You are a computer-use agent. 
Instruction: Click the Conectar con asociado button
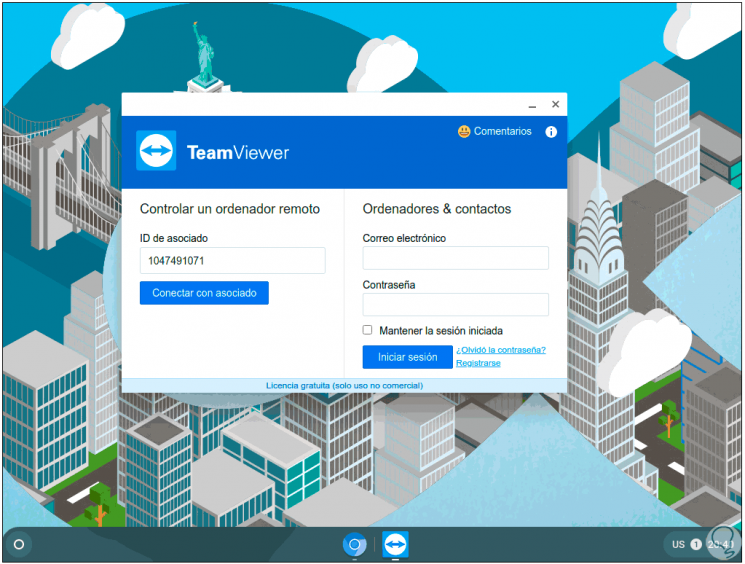click(x=204, y=293)
